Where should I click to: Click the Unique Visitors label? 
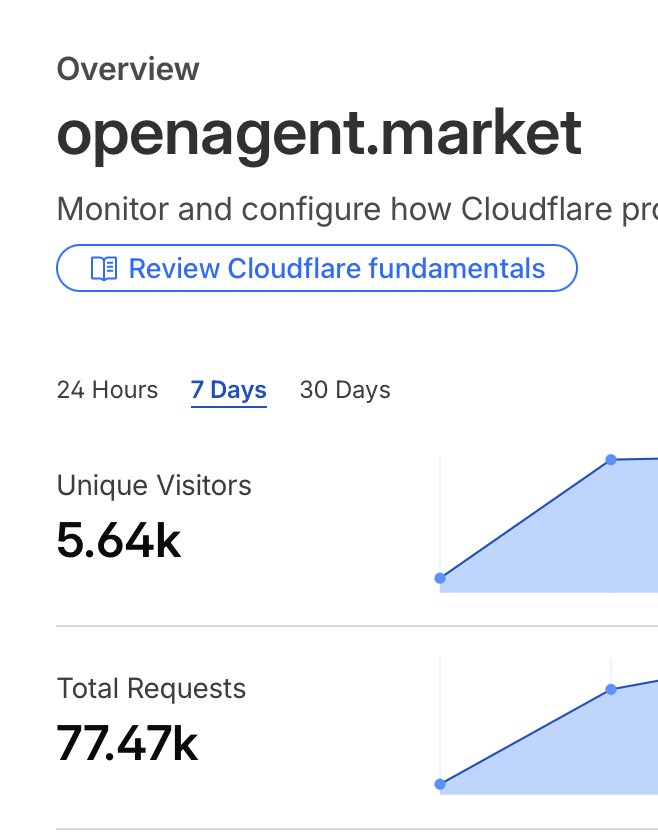click(154, 486)
